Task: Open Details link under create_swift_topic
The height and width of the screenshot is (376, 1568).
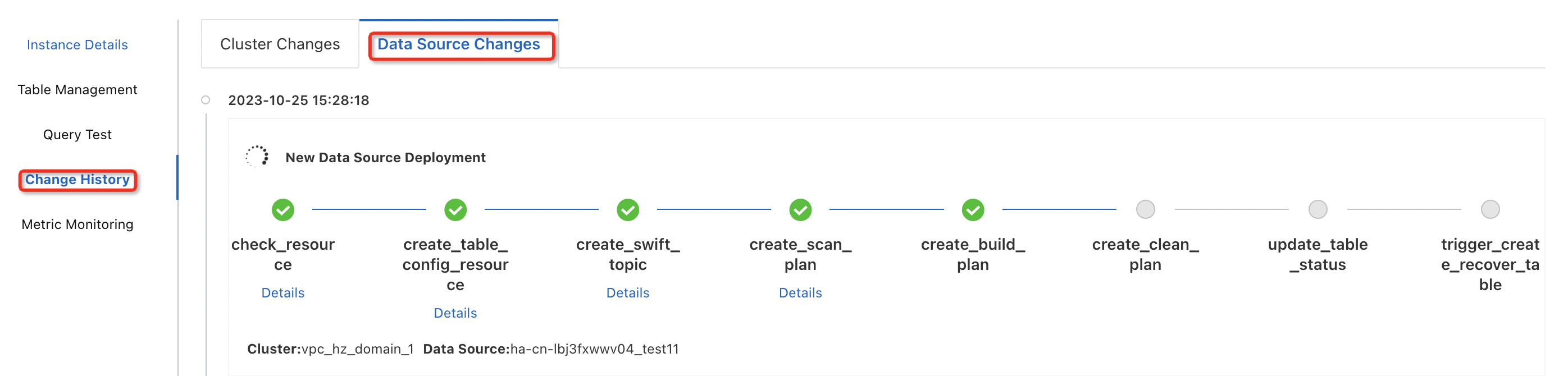Action: pos(627,292)
